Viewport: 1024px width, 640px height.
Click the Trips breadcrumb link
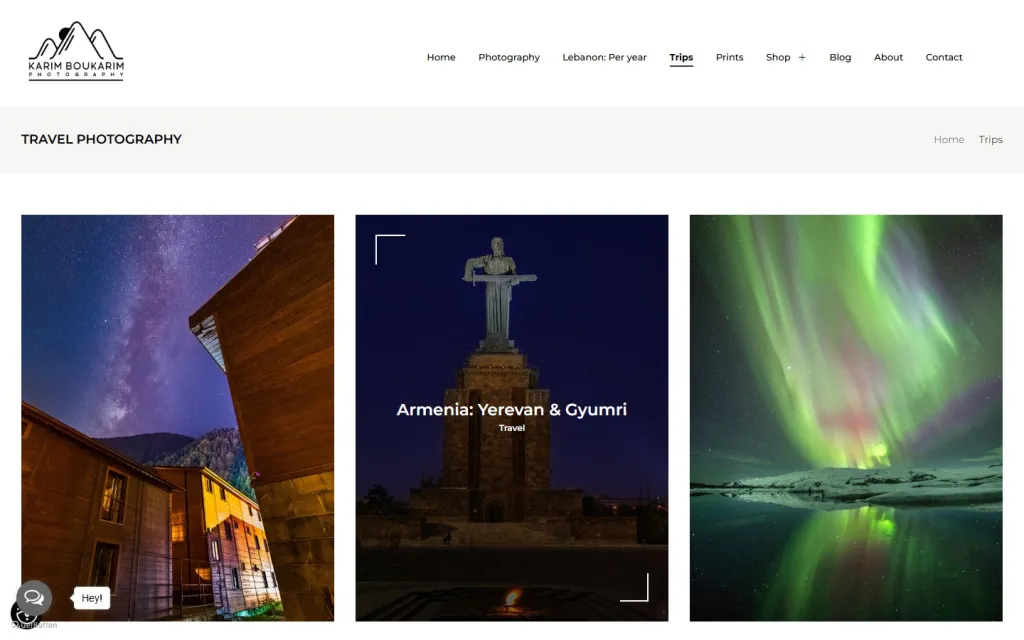click(990, 140)
